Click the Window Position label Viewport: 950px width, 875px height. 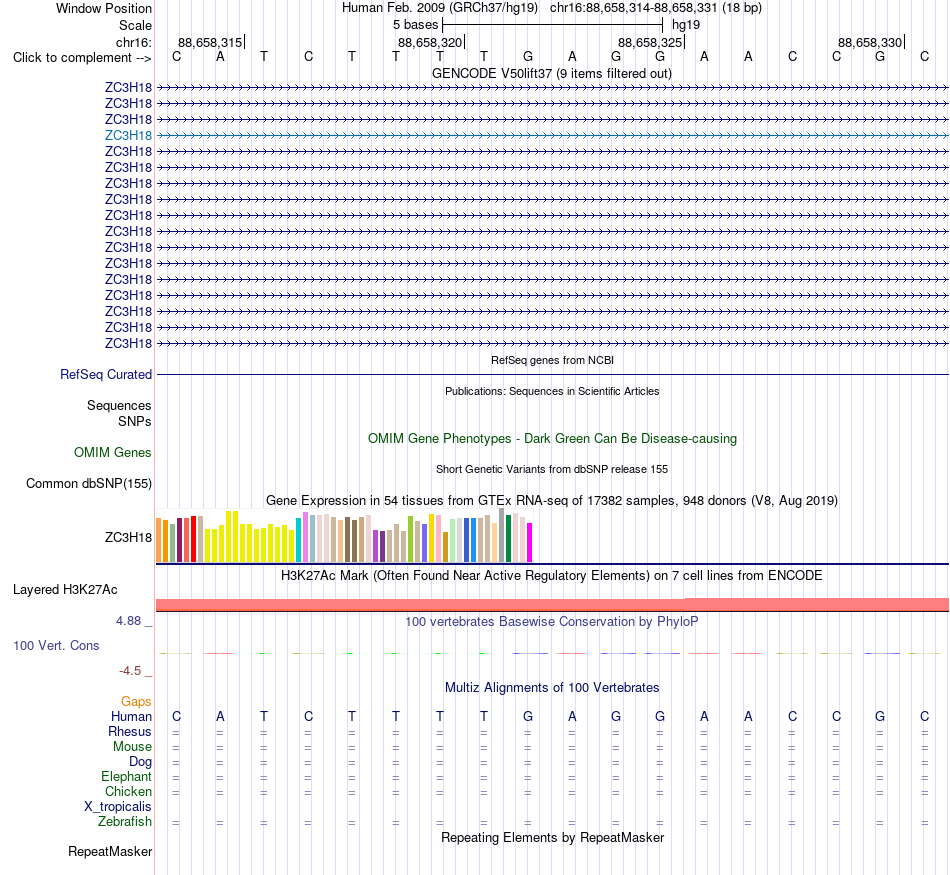click(104, 8)
